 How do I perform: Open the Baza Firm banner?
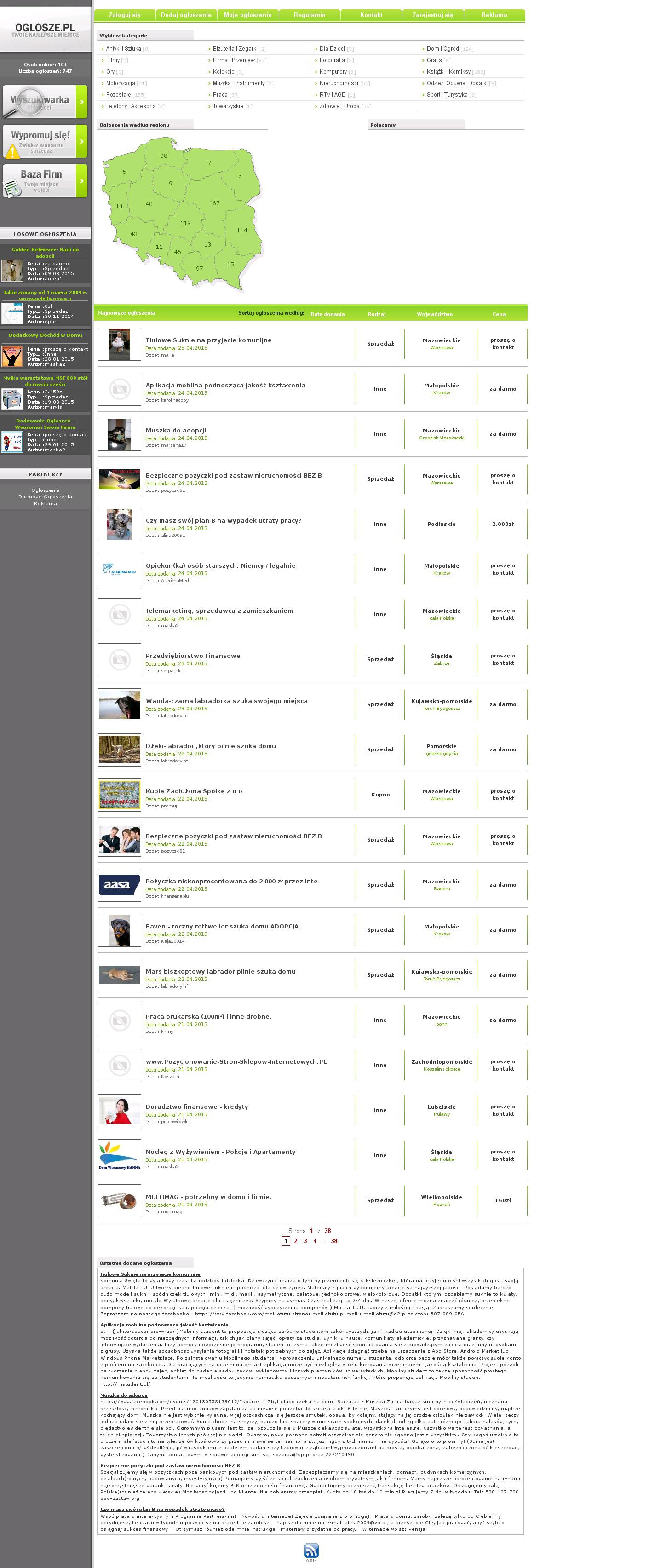45,181
